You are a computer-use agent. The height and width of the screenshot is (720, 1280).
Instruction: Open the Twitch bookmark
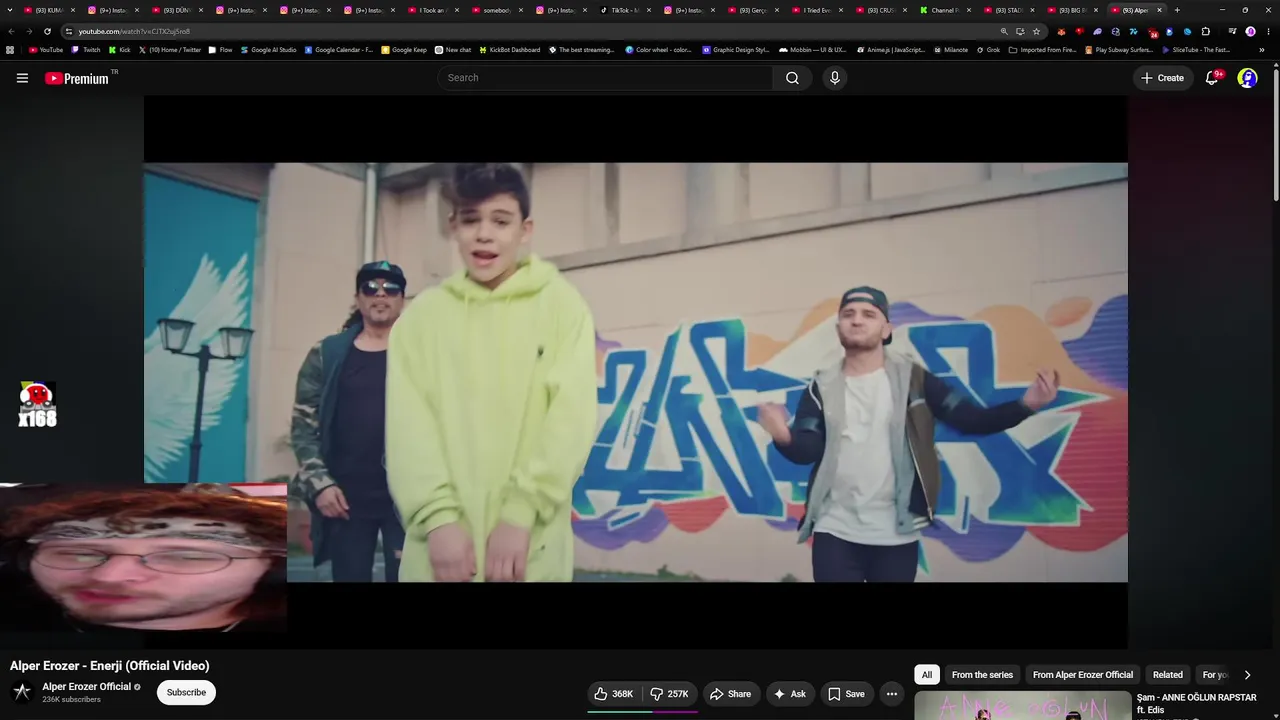coord(86,50)
